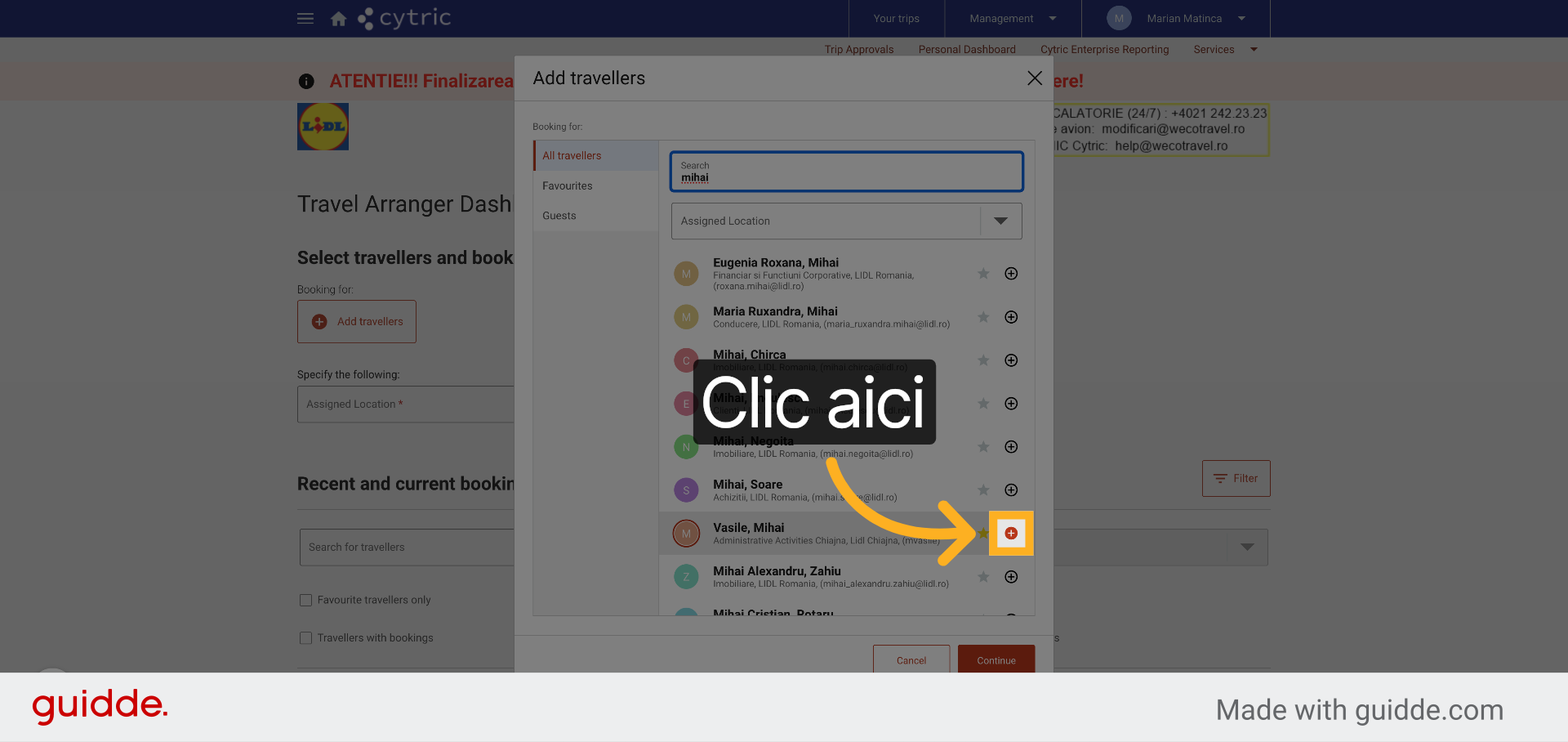Viewport: 1568px width, 742px height.
Task: Star Mihai Alexandru, Zahiu as favourite
Action: tap(983, 577)
